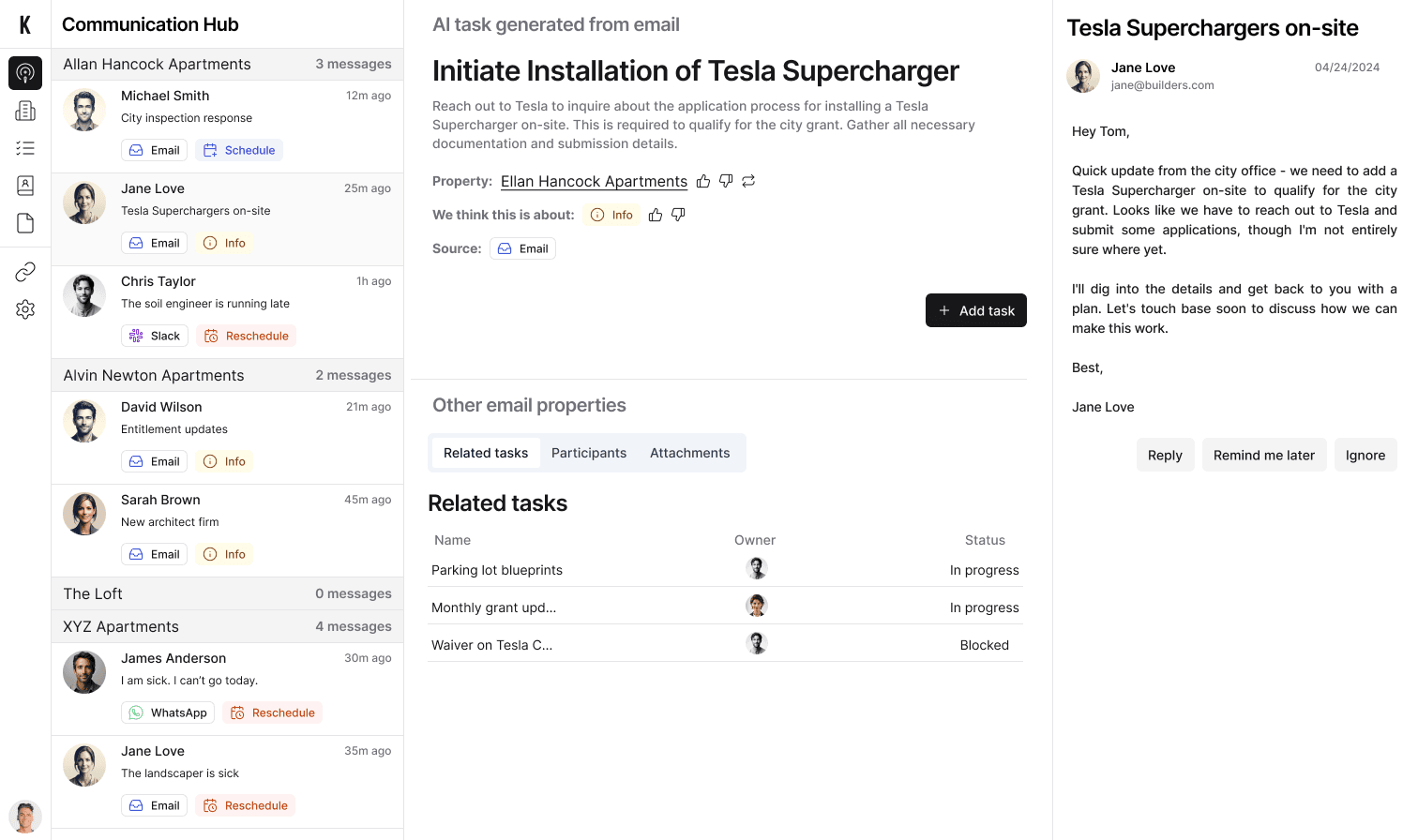This screenshot has width=1418, height=840.
Task: Click the Add task button
Action: 976,310
